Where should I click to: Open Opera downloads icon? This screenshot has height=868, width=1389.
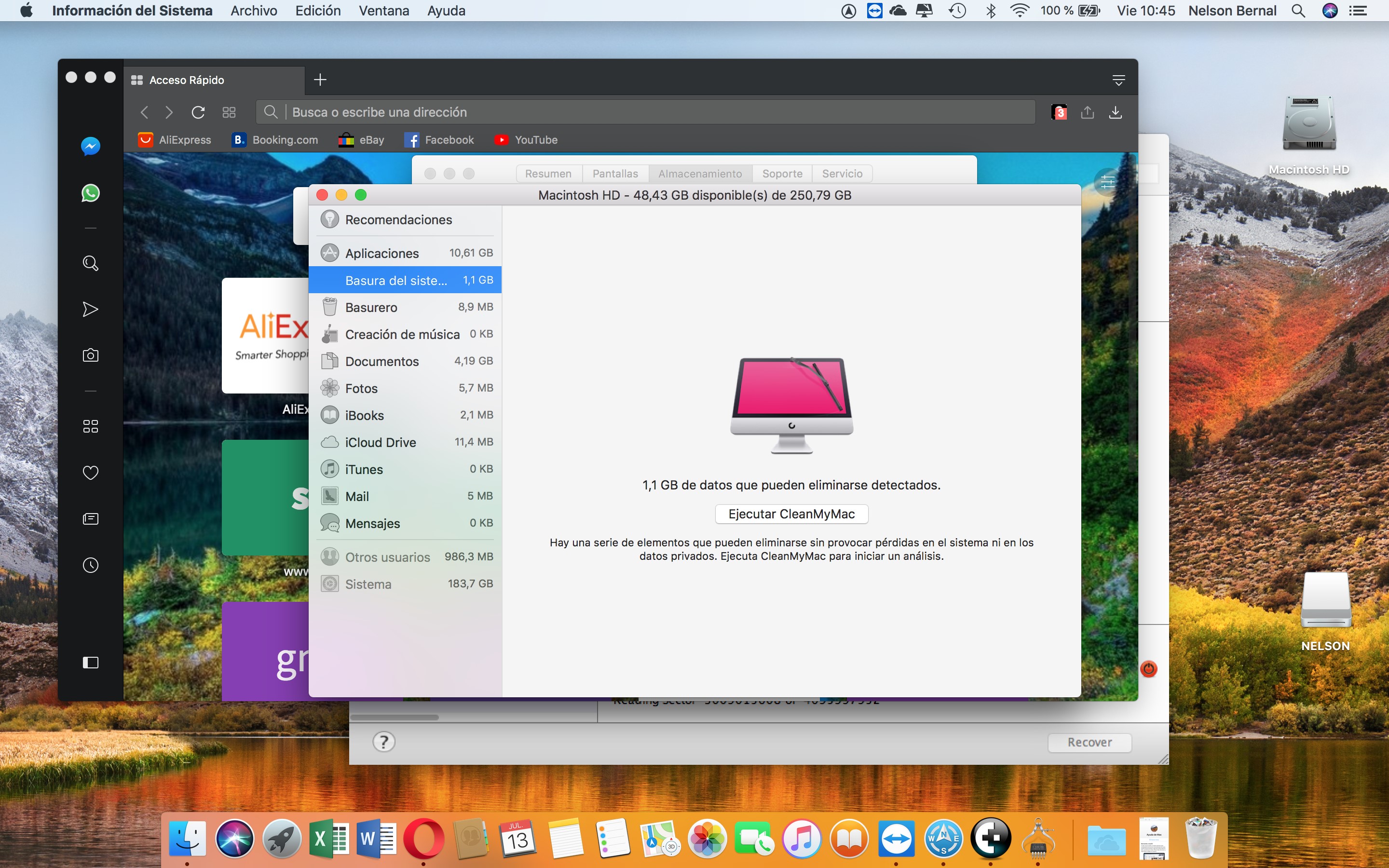(x=1115, y=112)
